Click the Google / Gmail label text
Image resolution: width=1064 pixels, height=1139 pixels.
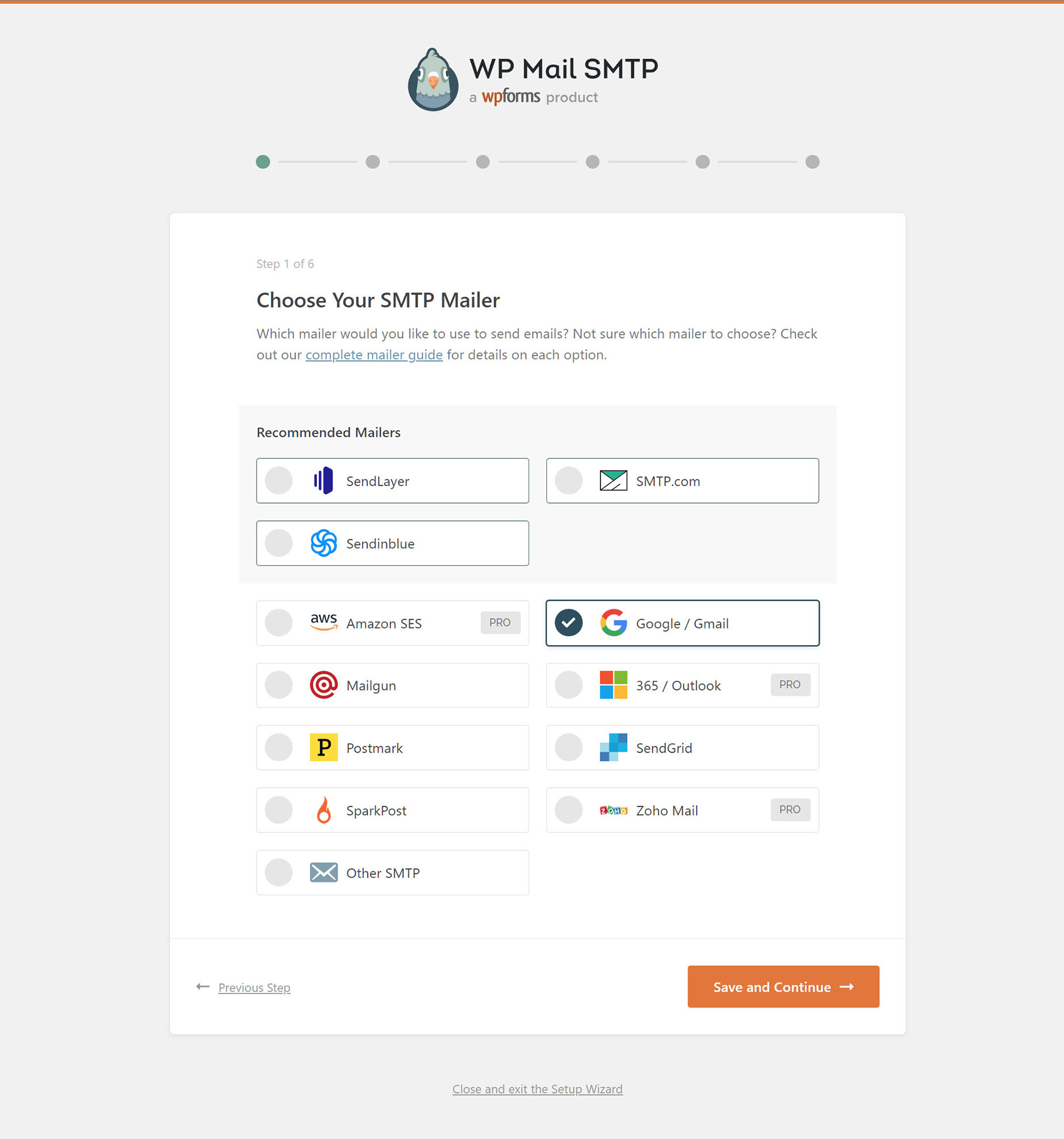682,624
